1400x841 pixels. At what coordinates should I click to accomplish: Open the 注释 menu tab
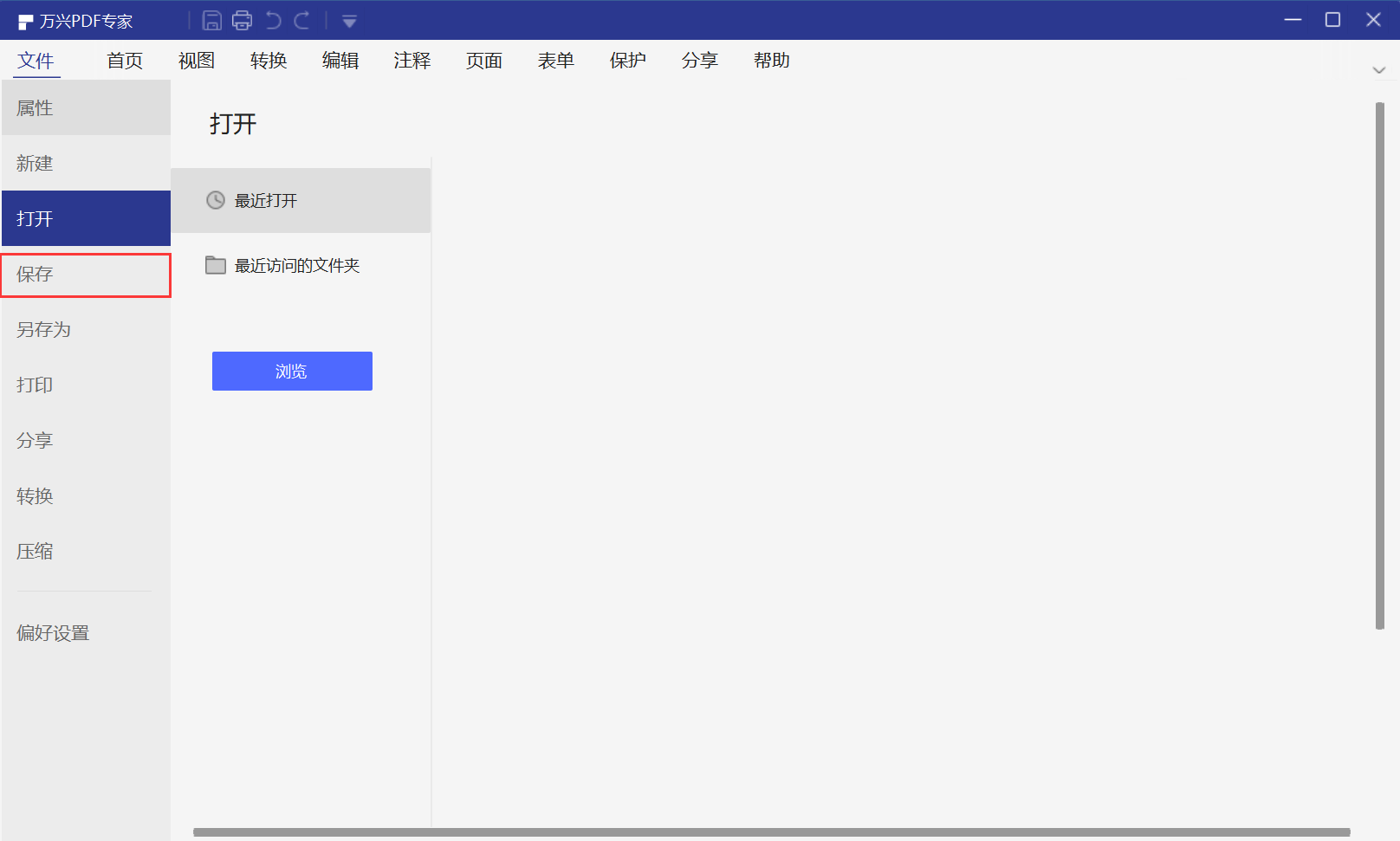click(412, 60)
